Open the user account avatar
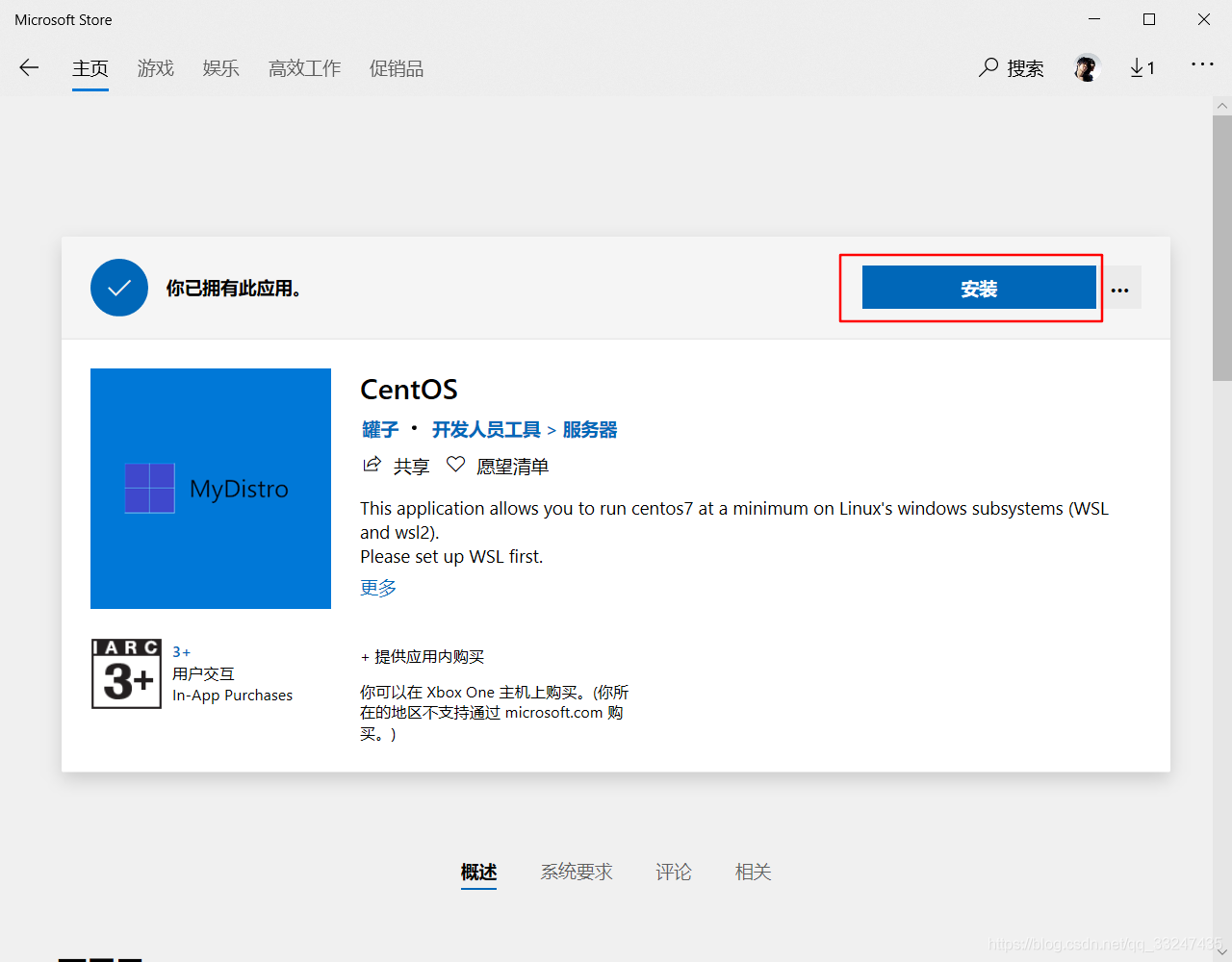The height and width of the screenshot is (962, 1232). coord(1087,67)
